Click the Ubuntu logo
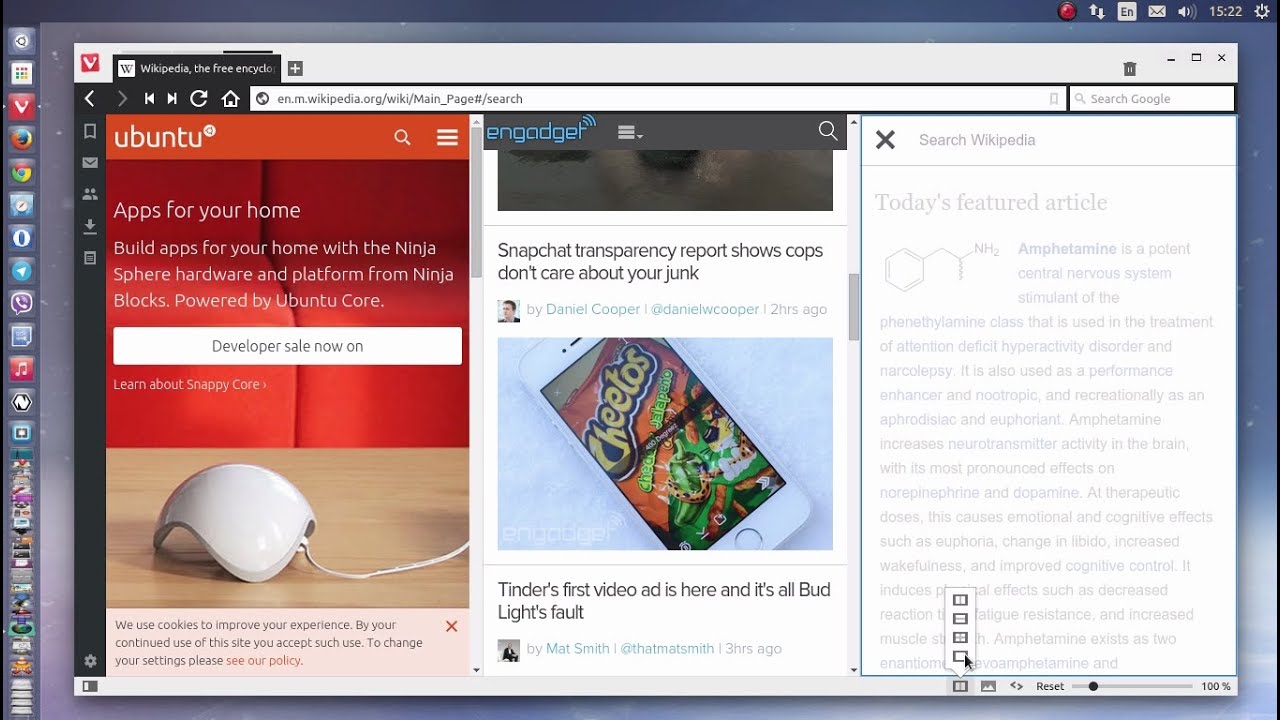 tap(165, 136)
